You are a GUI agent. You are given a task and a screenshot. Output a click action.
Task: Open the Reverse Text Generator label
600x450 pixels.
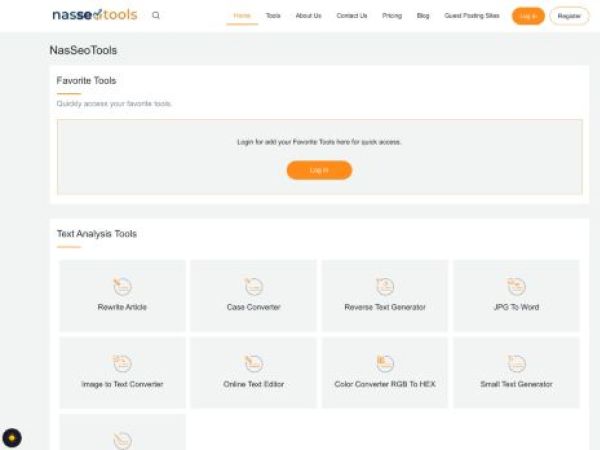(385, 307)
